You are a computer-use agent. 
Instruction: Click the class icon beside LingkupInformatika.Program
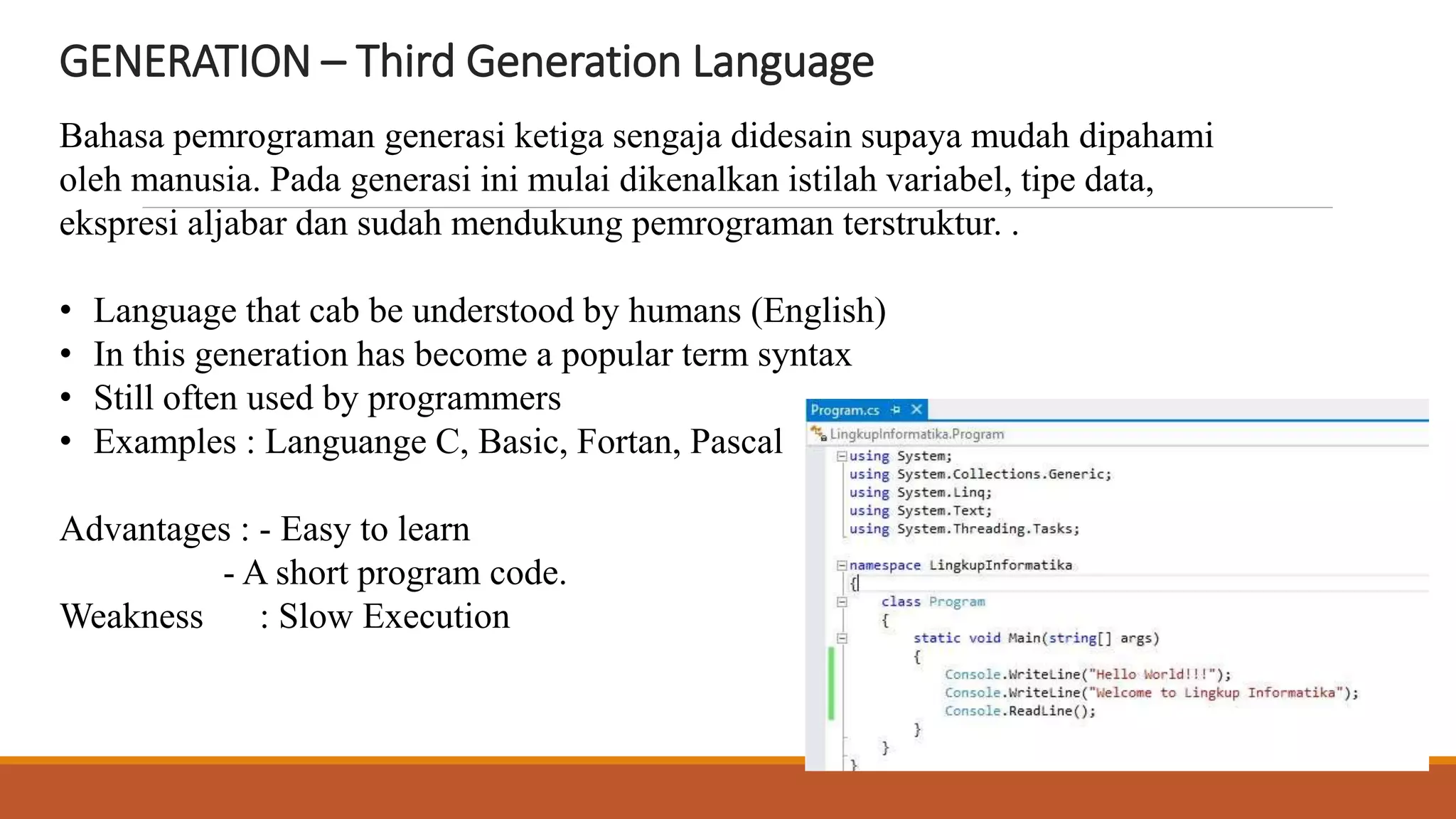818,434
